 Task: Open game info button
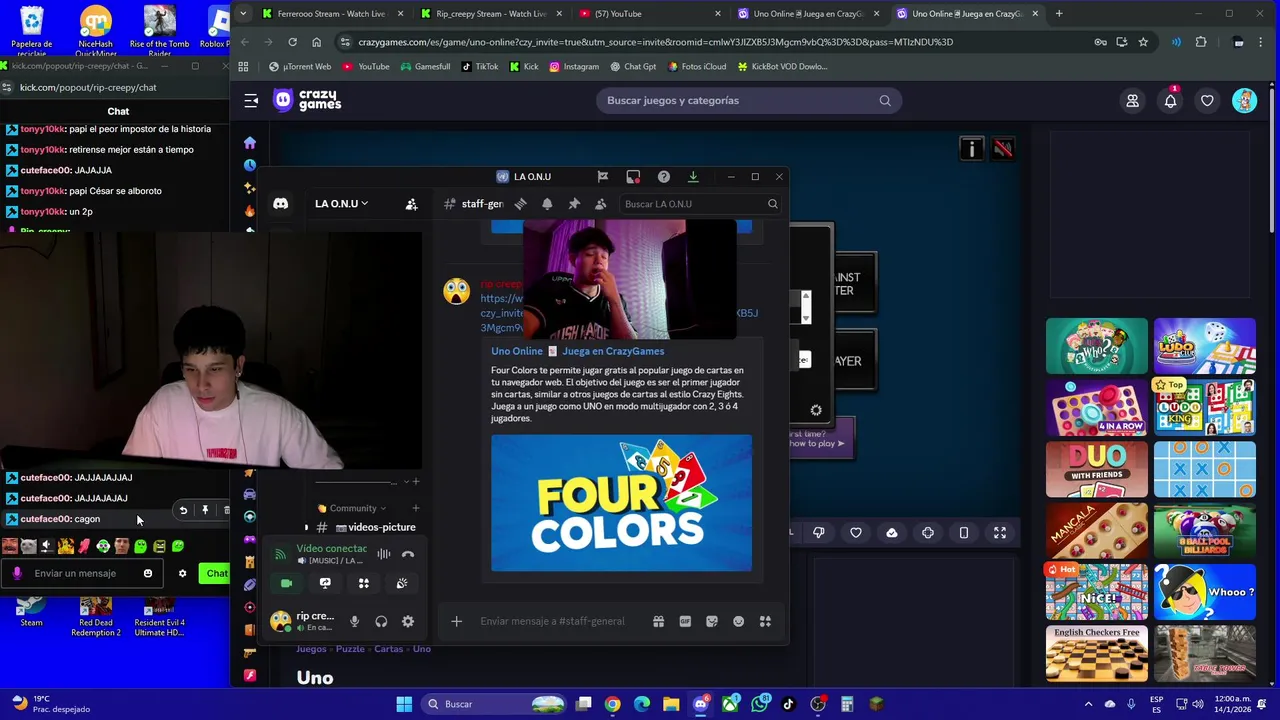tap(971, 149)
